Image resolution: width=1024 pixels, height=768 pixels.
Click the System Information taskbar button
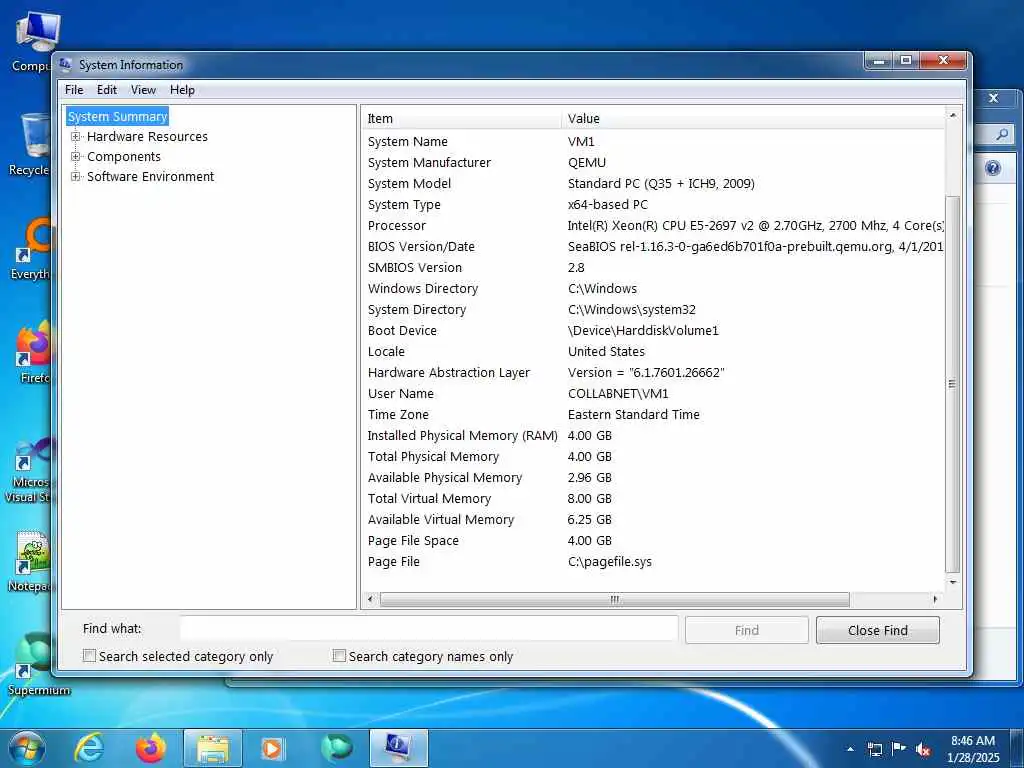[x=399, y=748]
